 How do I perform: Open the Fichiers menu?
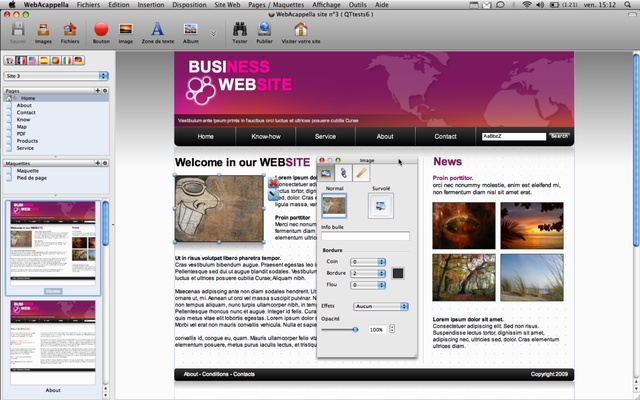coord(88,5)
